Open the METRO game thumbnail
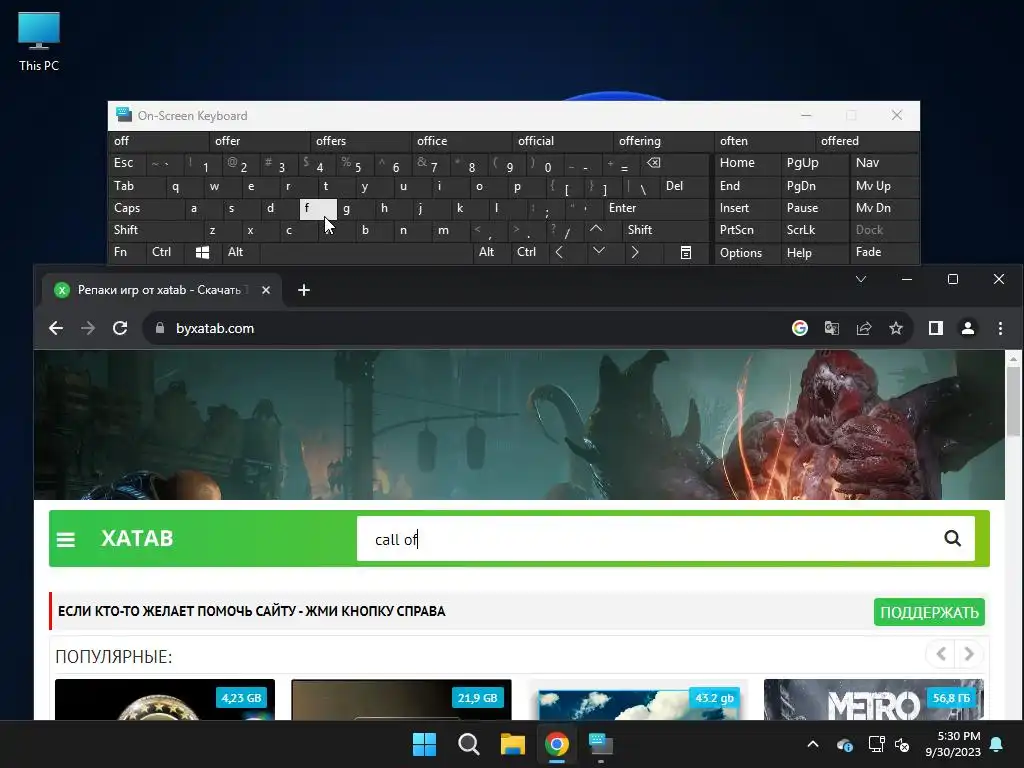Viewport: 1024px width, 768px height. 874,699
